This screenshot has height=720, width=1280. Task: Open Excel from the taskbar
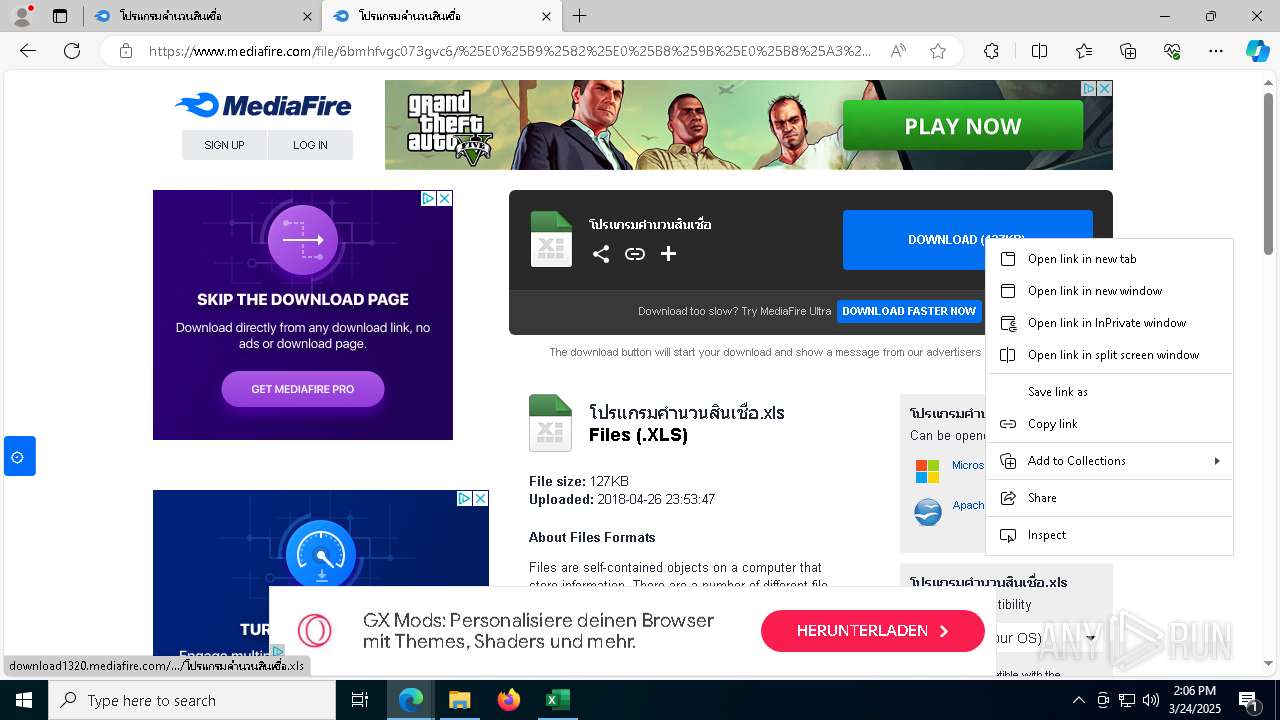(557, 700)
